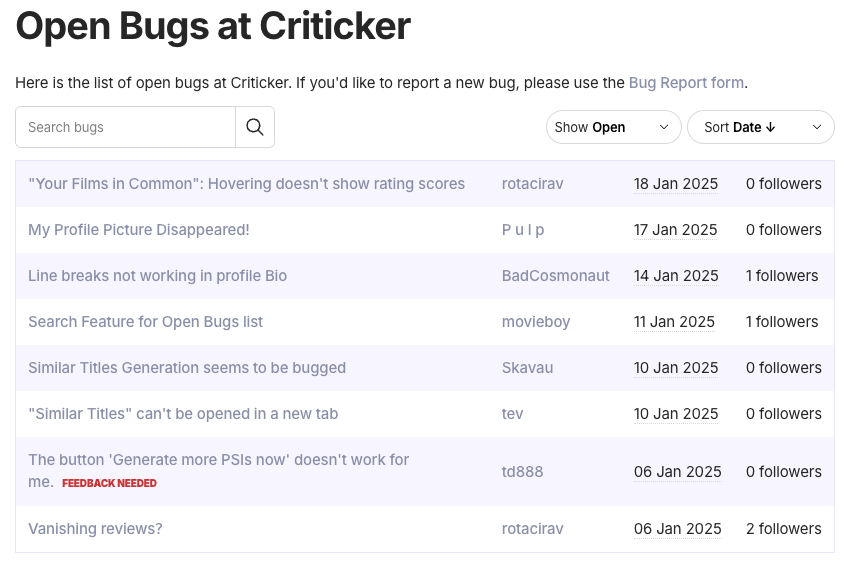Open Similar Titles Generation seems to be bugged
Screen dimensions: 844x575
click(187, 368)
